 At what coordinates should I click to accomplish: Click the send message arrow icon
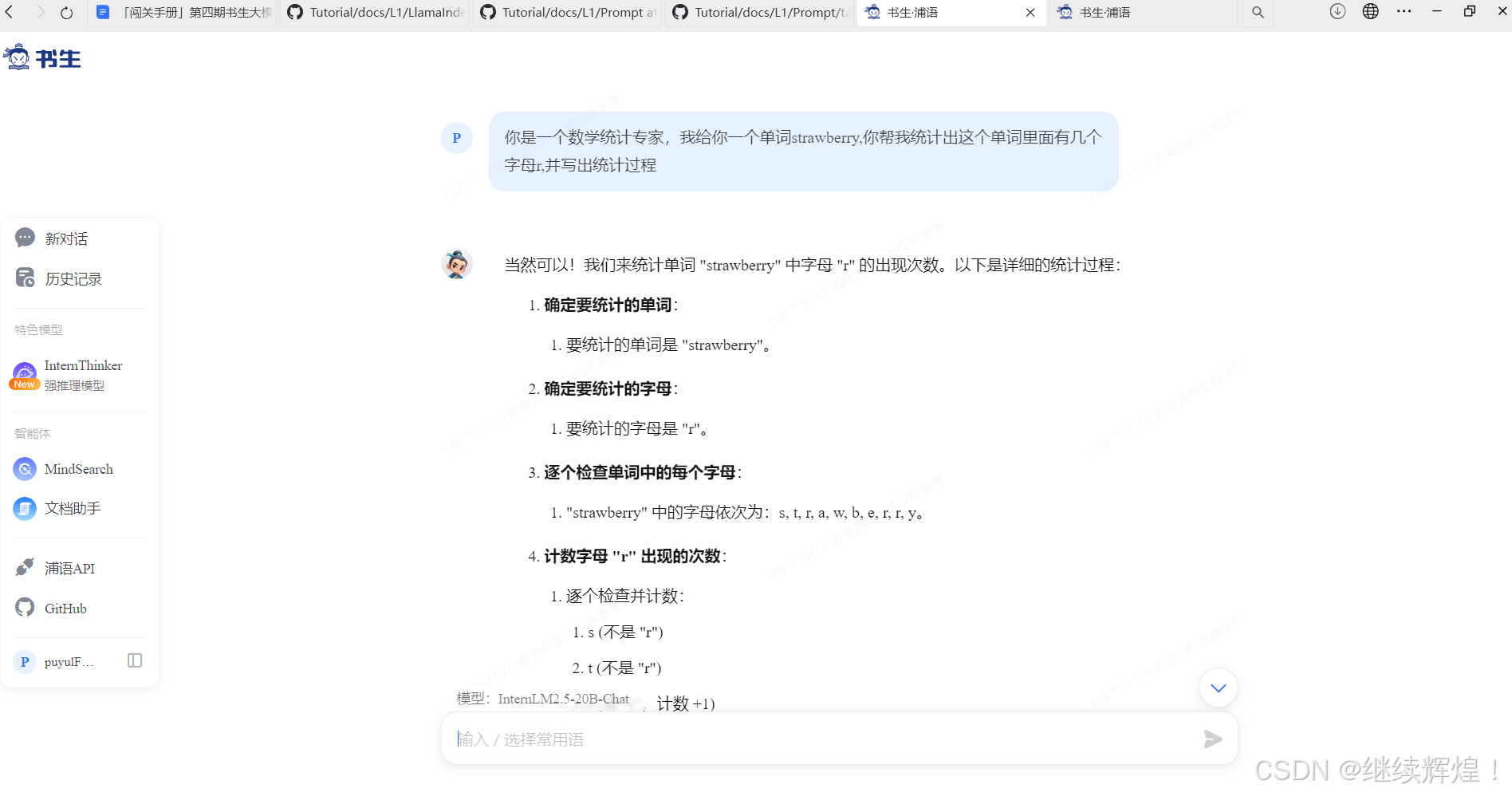click(1213, 739)
